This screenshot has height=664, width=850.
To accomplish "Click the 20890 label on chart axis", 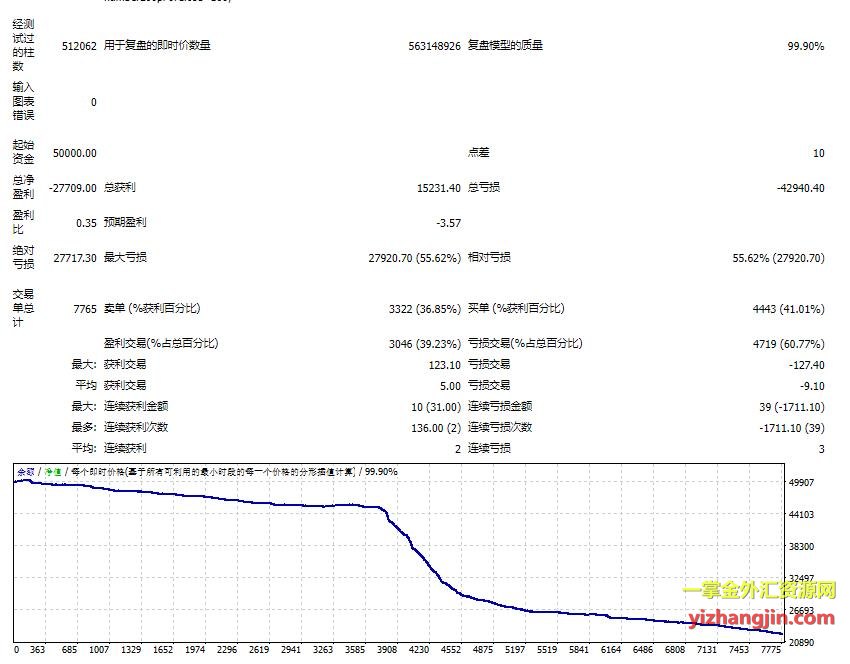I will [x=801, y=642].
